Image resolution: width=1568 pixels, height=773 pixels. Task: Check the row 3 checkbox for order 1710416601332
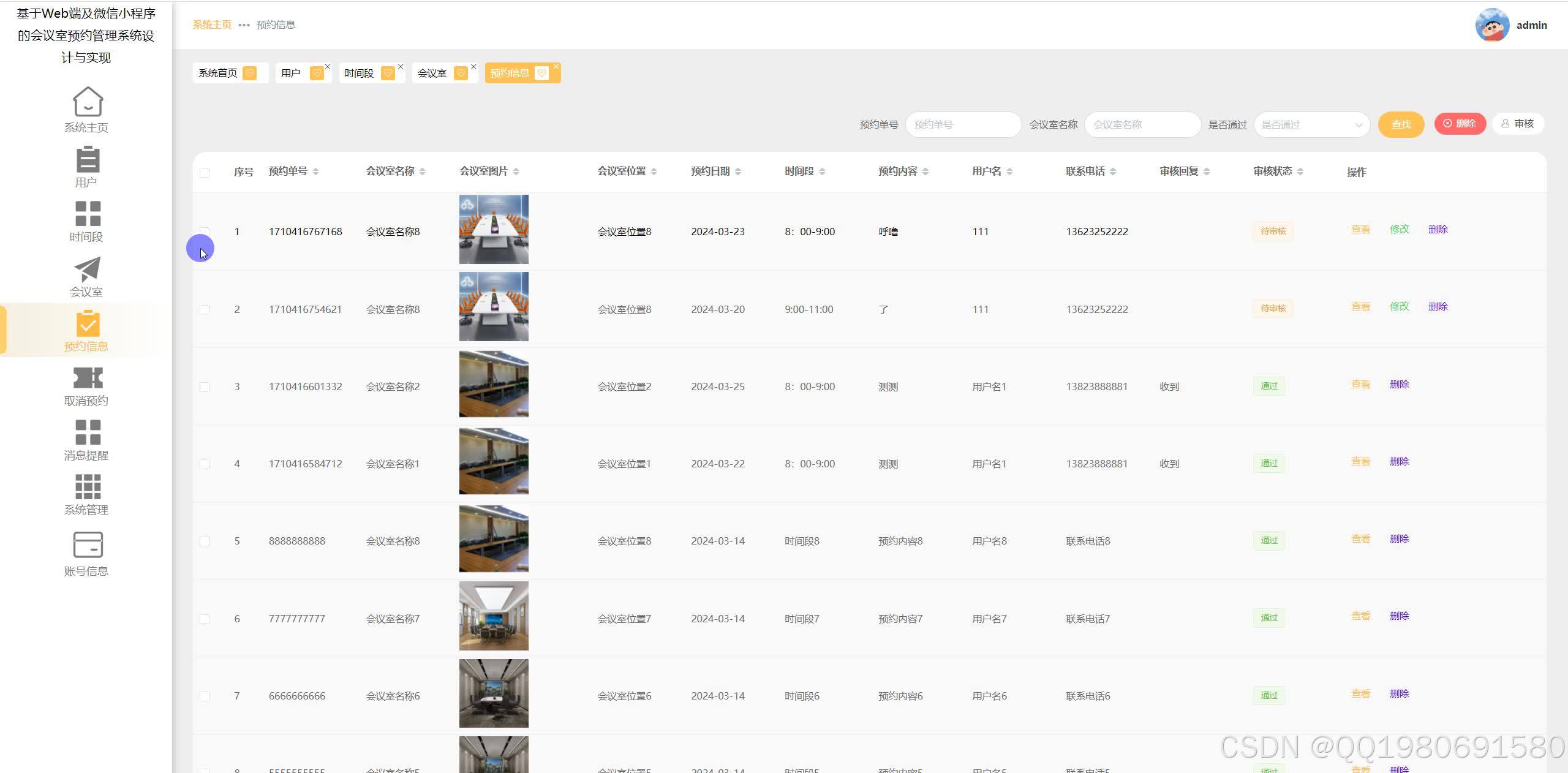point(205,387)
